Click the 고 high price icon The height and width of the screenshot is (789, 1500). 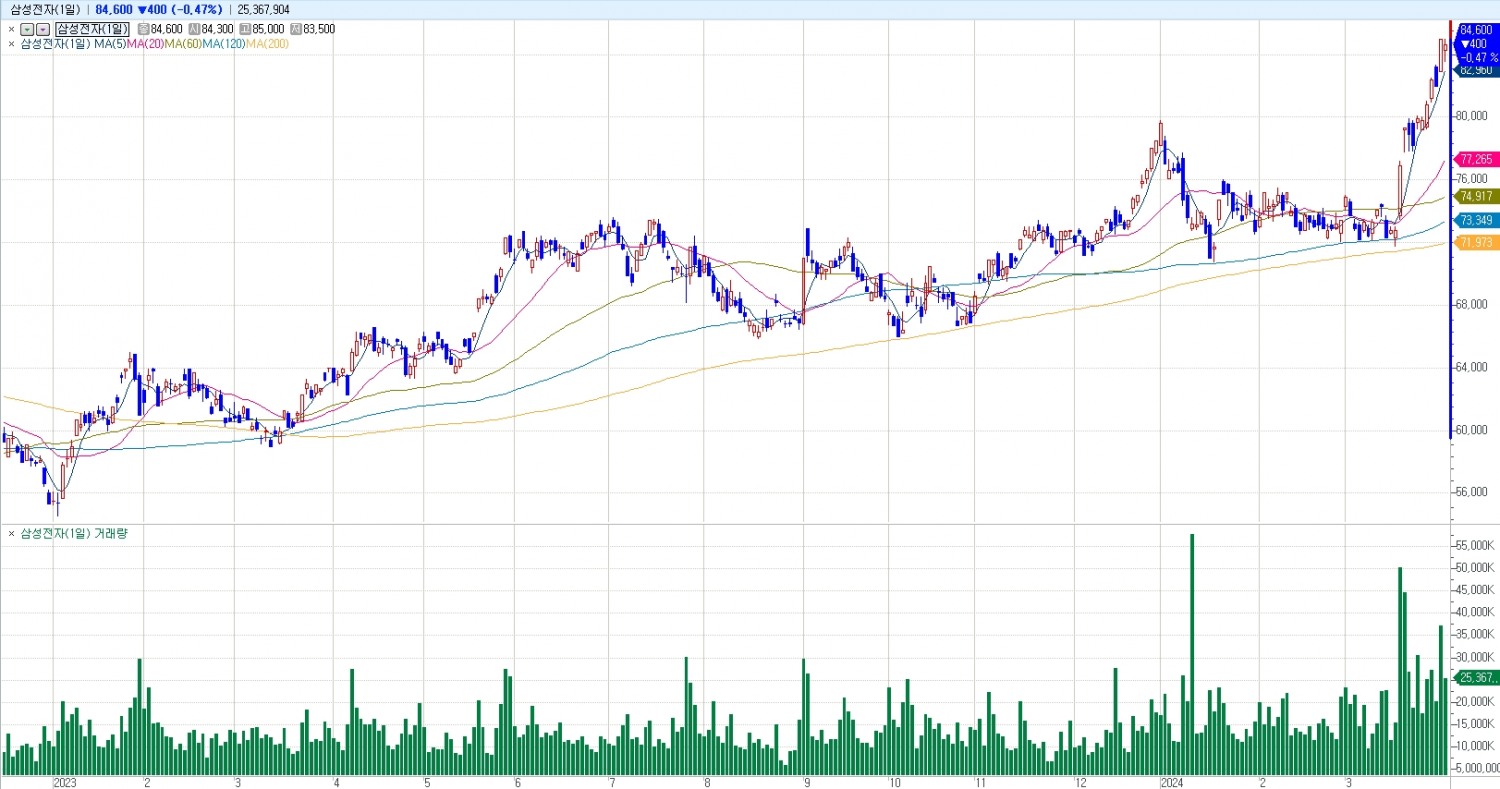point(245,29)
